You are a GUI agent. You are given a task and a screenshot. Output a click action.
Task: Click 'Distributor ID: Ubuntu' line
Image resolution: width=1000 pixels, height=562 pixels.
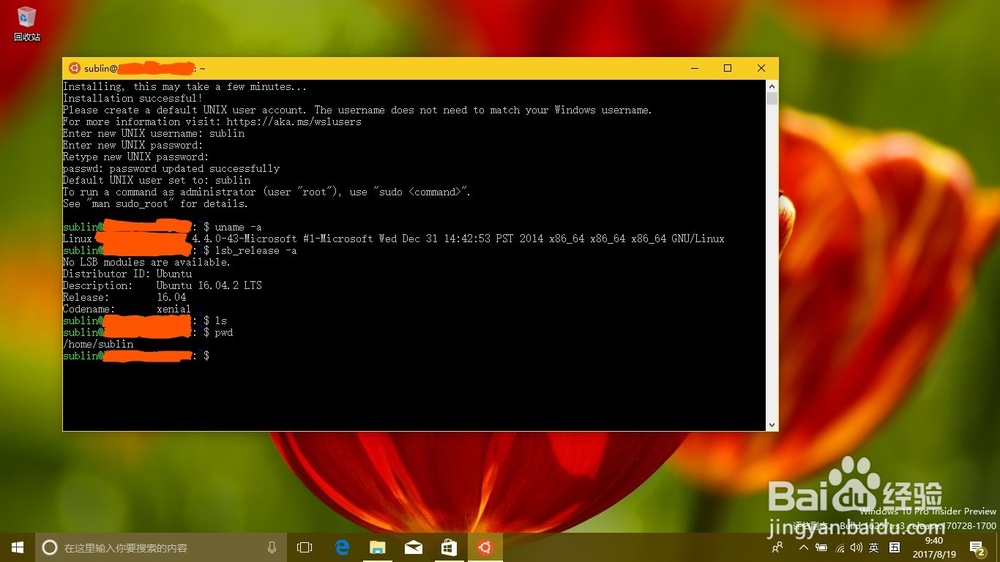(127, 274)
